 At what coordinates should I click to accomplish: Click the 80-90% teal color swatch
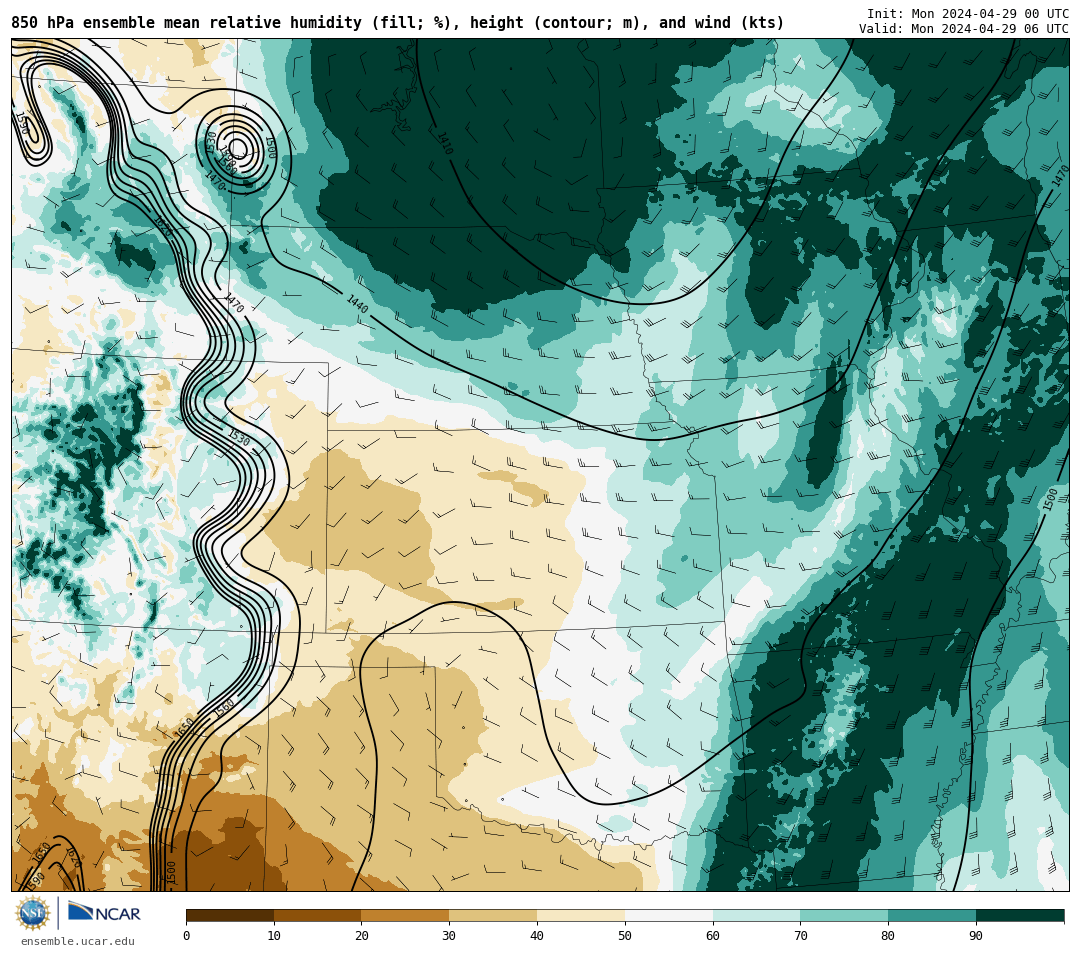click(932, 915)
